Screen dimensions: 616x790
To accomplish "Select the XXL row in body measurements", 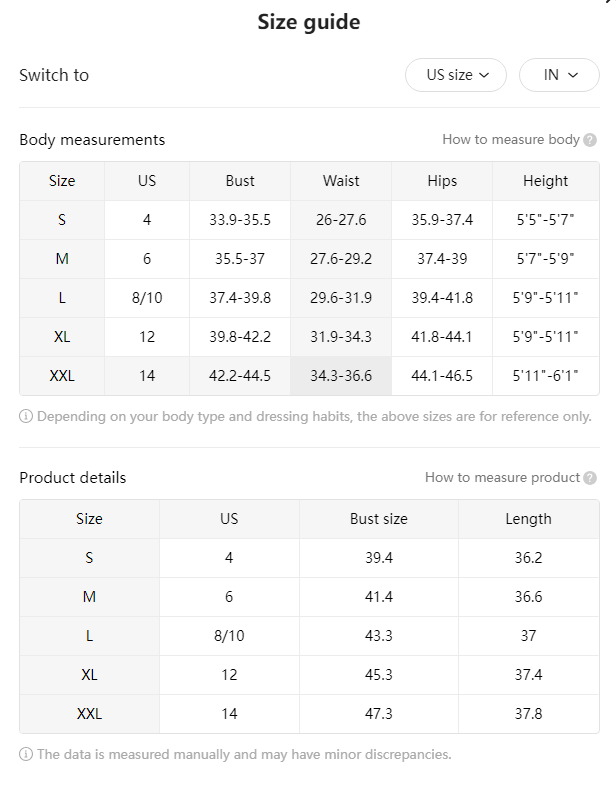I will point(309,376).
